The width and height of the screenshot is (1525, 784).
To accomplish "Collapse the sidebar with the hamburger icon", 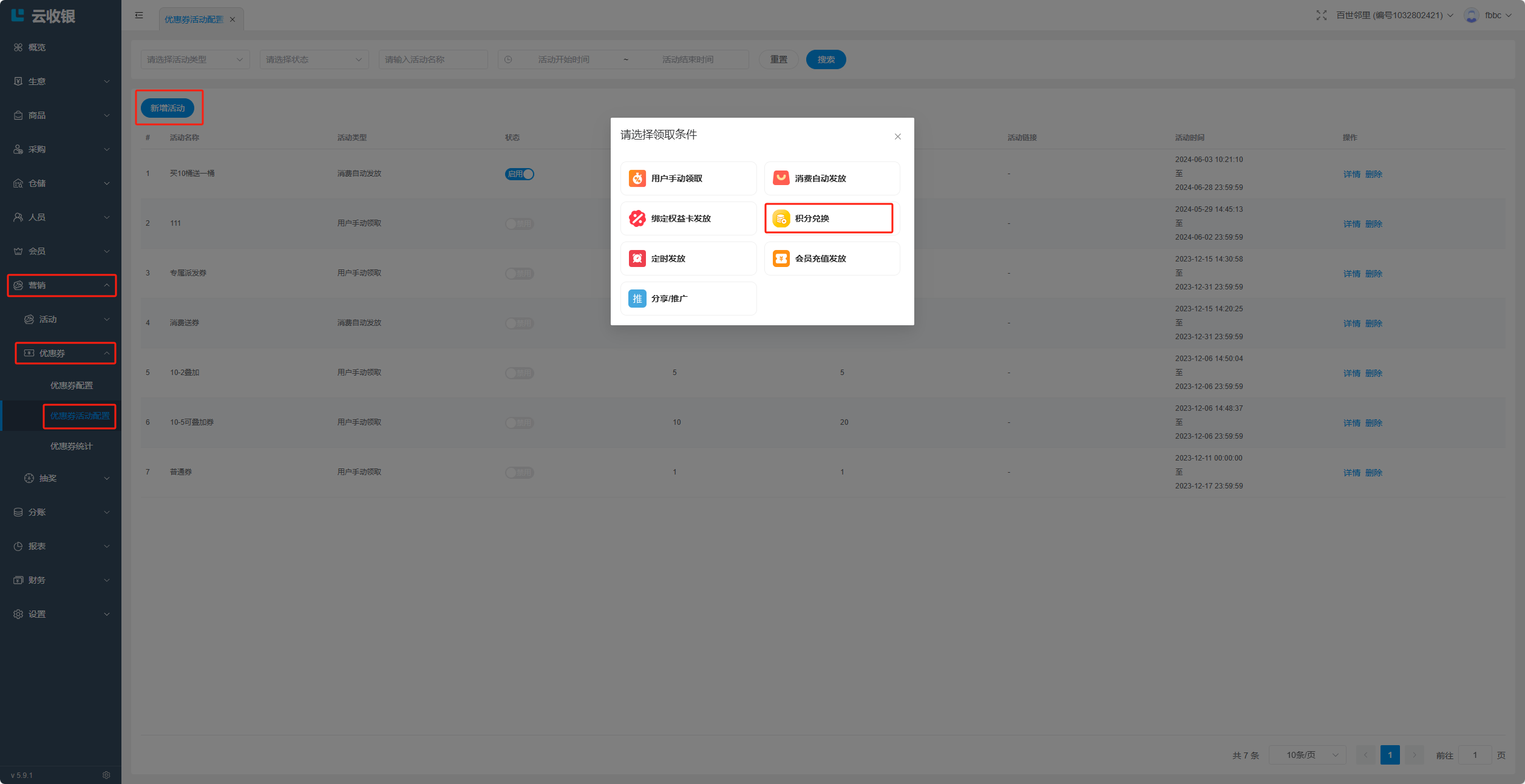I will tap(139, 15).
